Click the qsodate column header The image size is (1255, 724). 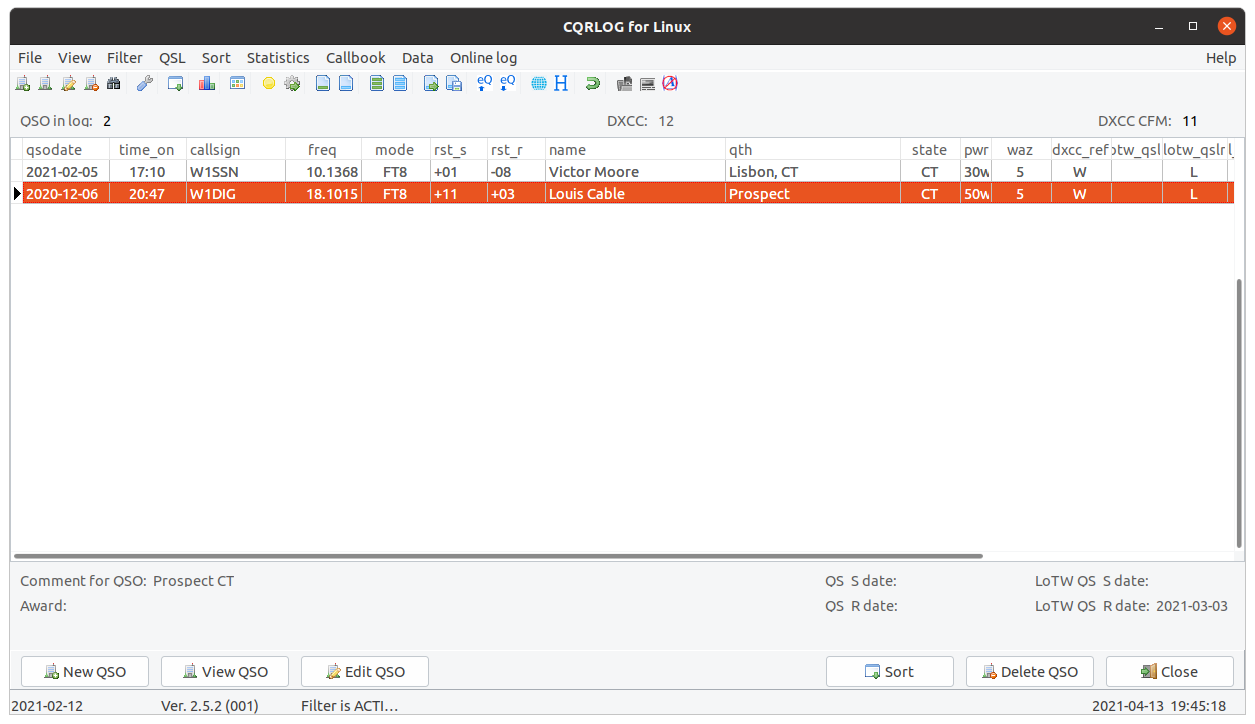point(66,150)
